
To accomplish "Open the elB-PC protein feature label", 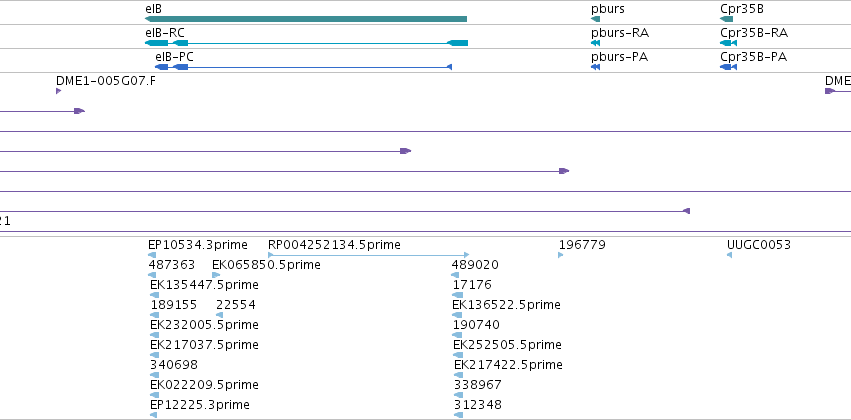I will [x=174, y=56].
